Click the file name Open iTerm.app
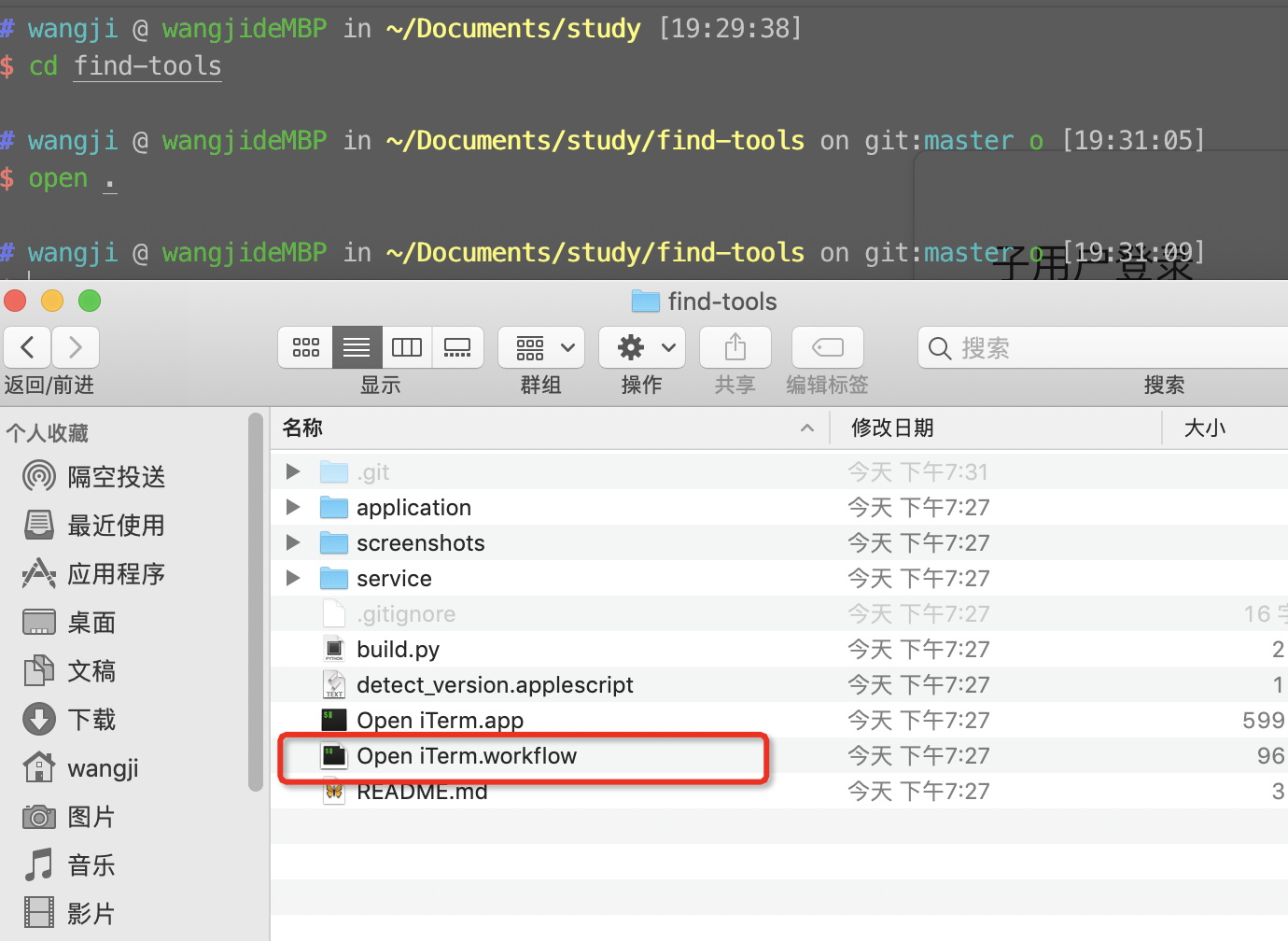 [440, 721]
